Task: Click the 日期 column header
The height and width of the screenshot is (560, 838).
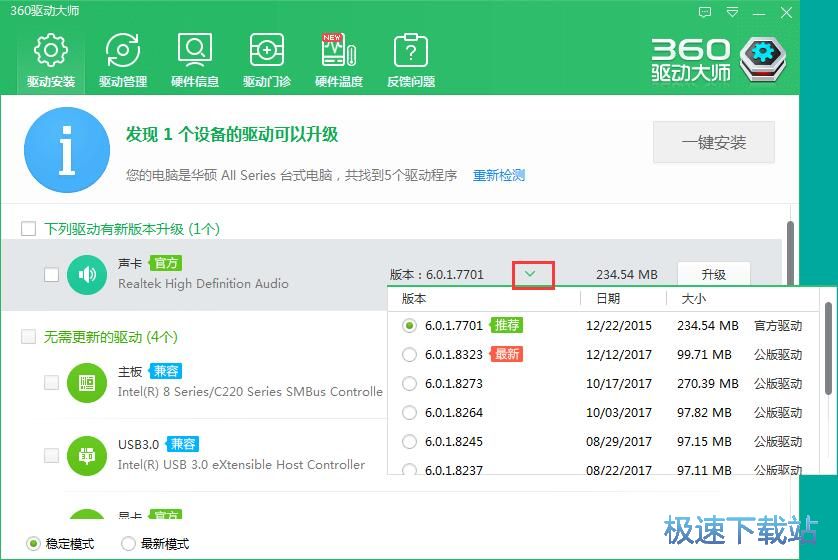Action: click(x=608, y=299)
